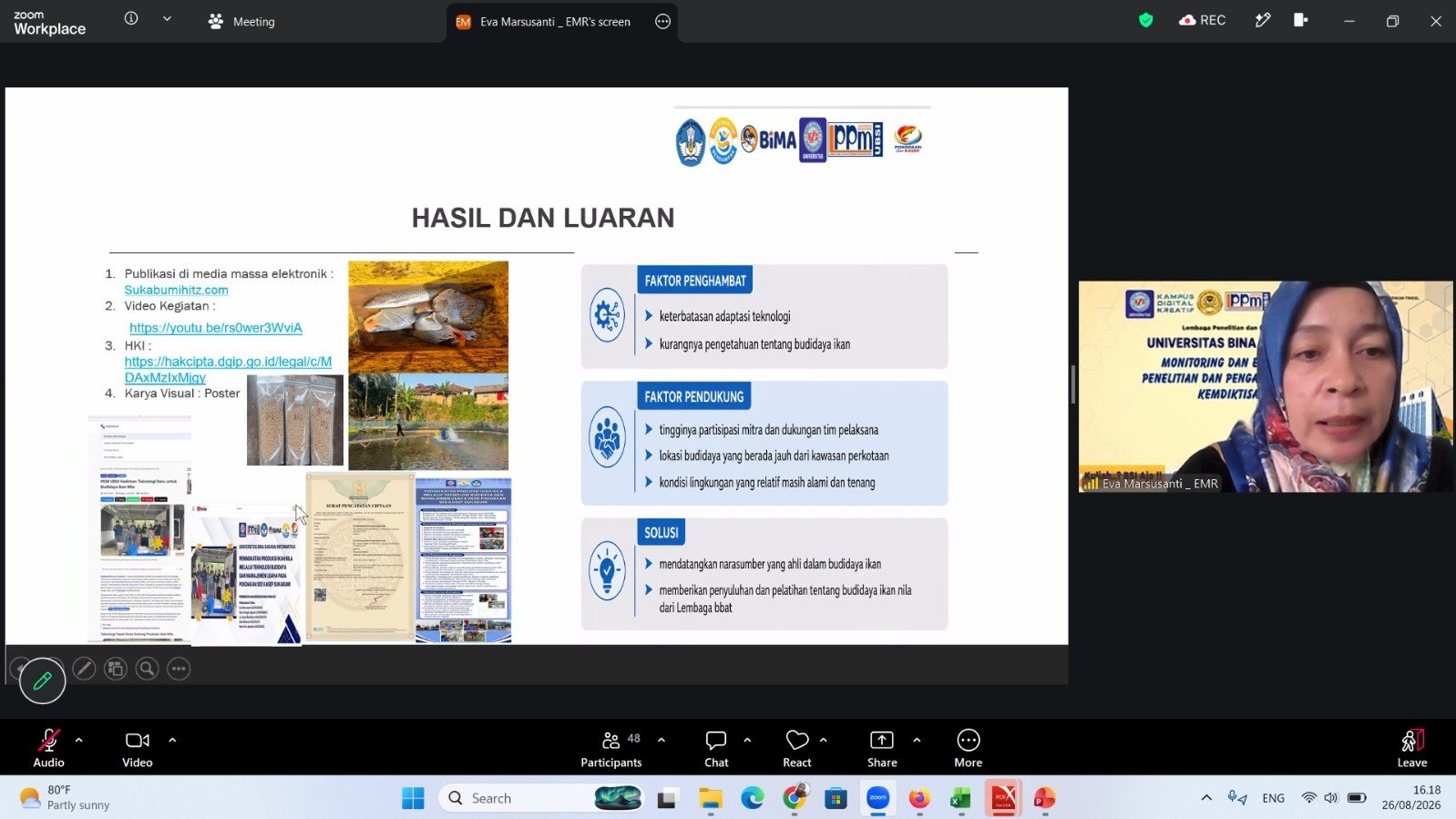Click the green annotation pen button

(x=42, y=681)
